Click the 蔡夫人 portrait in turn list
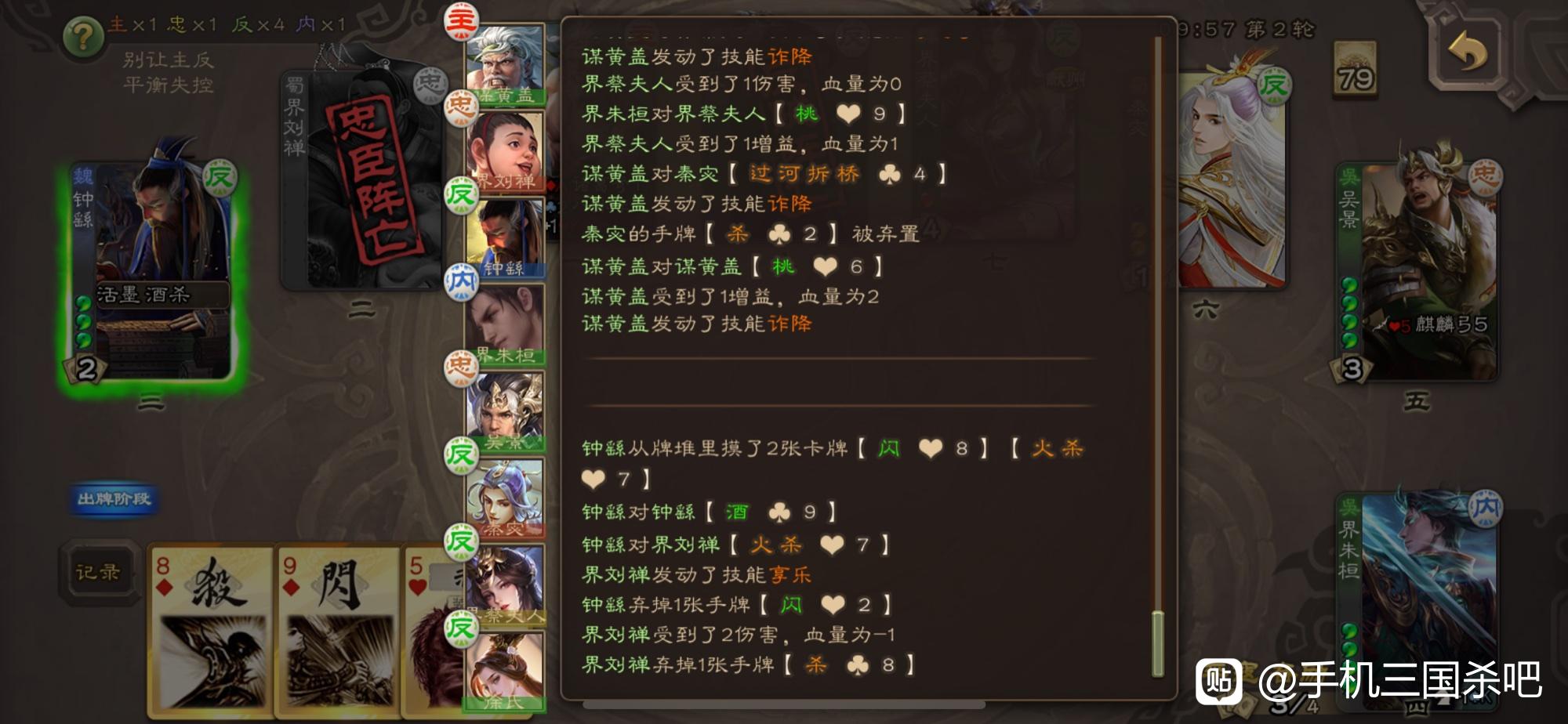 pyautogui.click(x=506, y=585)
